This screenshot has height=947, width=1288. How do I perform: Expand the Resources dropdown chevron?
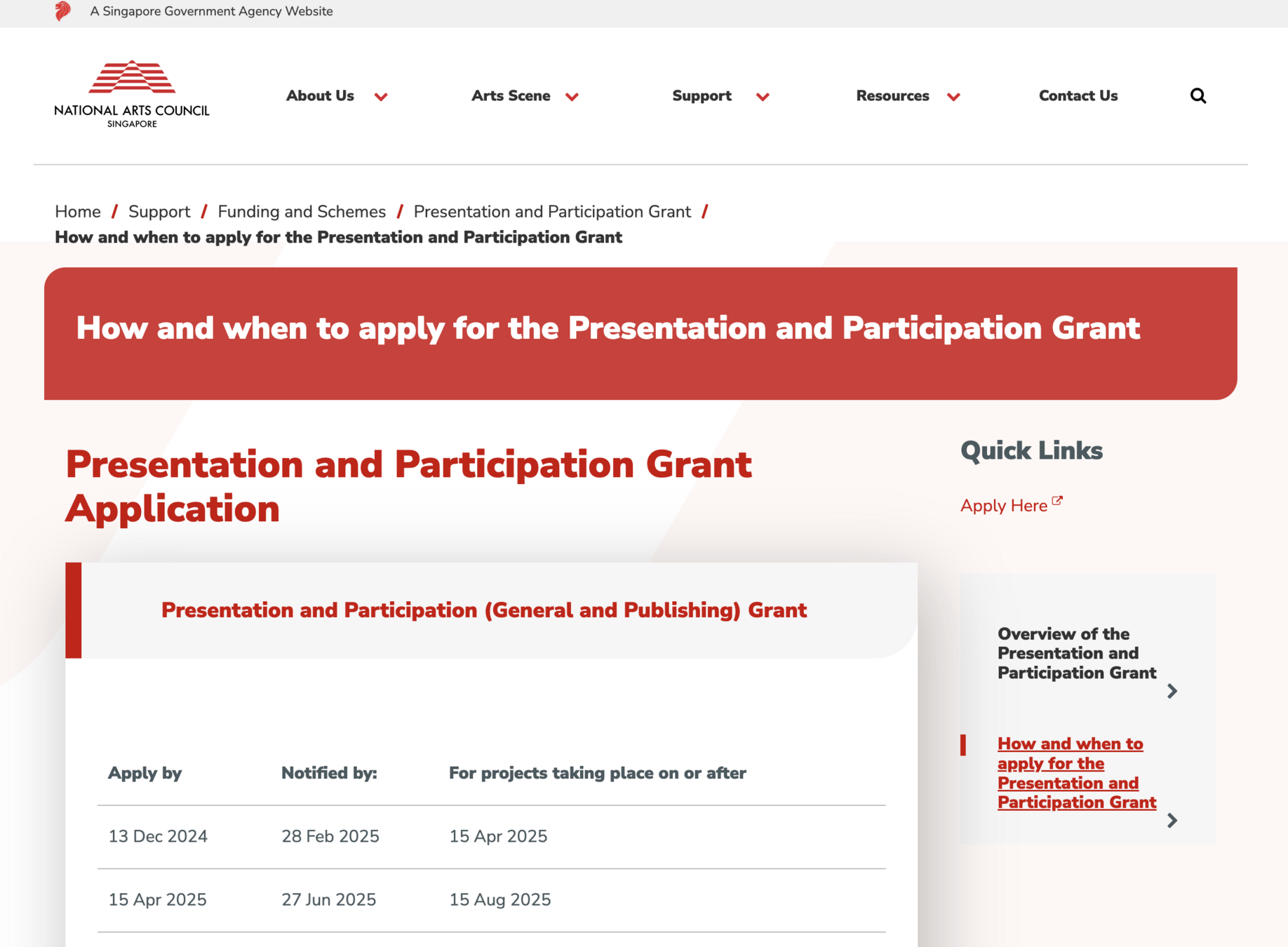(x=953, y=97)
